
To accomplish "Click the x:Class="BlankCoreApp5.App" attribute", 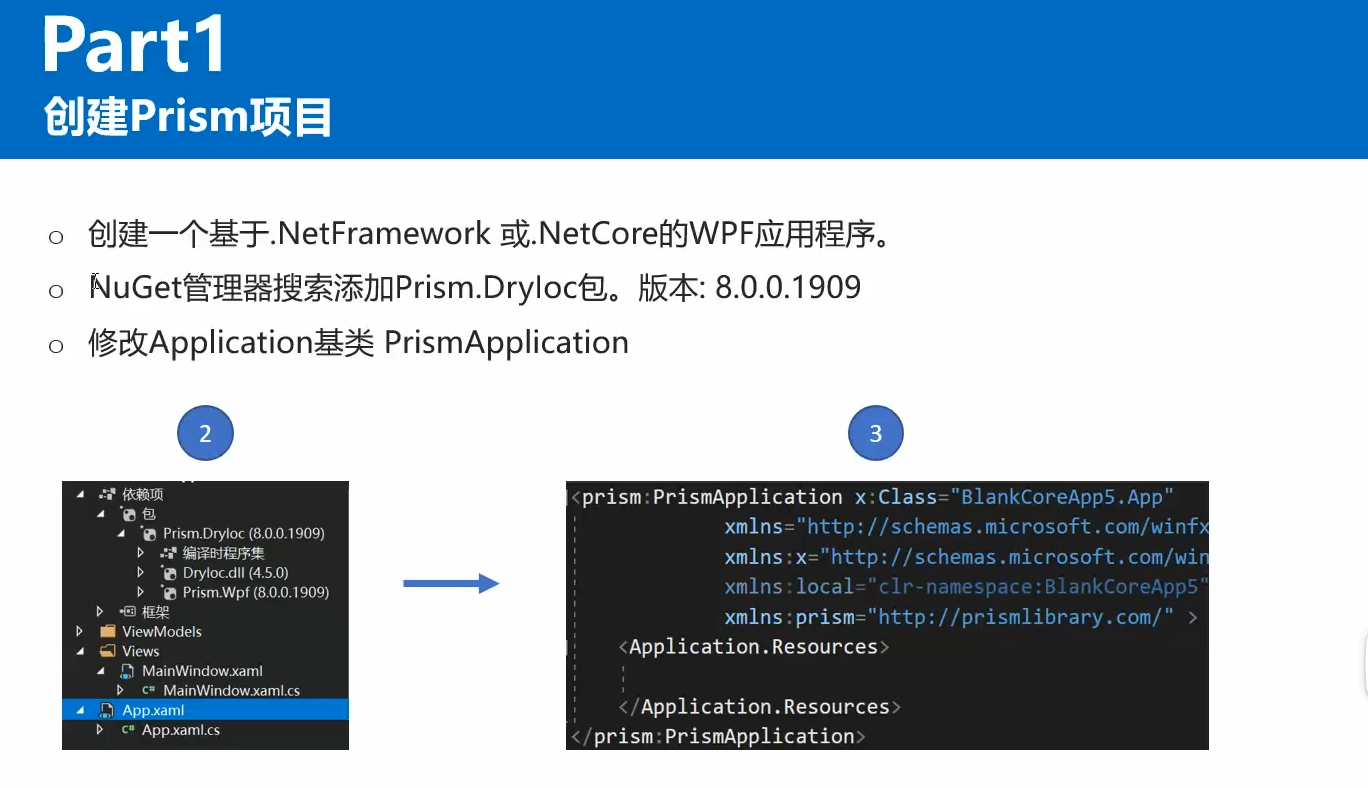I will click(x=1013, y=497).
